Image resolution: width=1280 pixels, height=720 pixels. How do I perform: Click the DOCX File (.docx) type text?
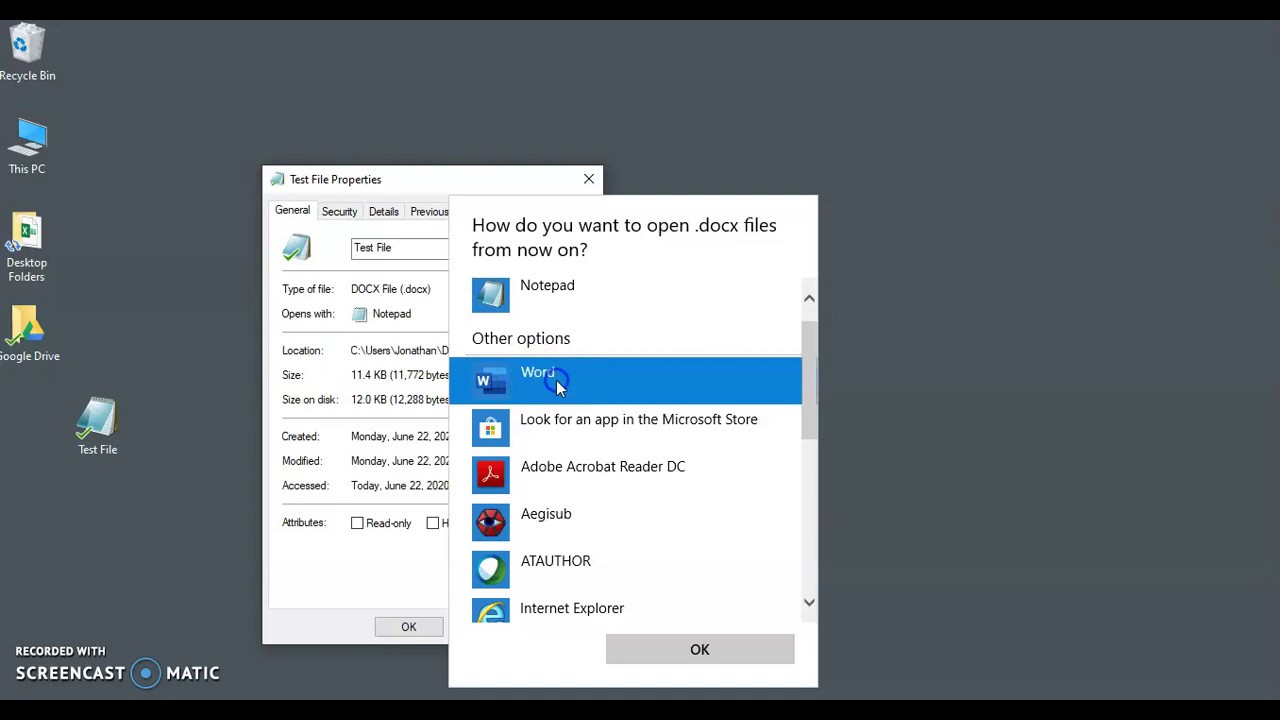click(x=391, y=289)
